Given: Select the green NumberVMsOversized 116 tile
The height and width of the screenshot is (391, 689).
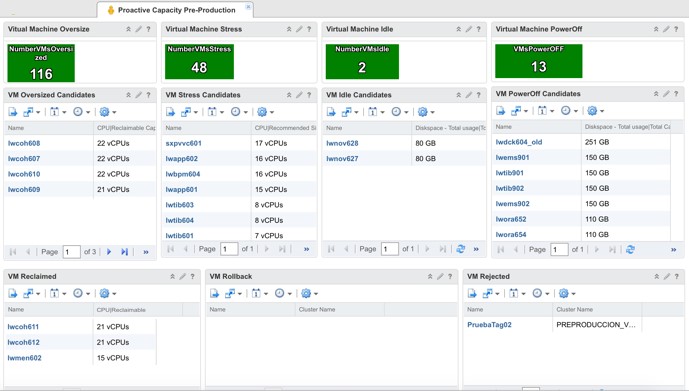Looking at the screenshot, I should tap(41, 62).
